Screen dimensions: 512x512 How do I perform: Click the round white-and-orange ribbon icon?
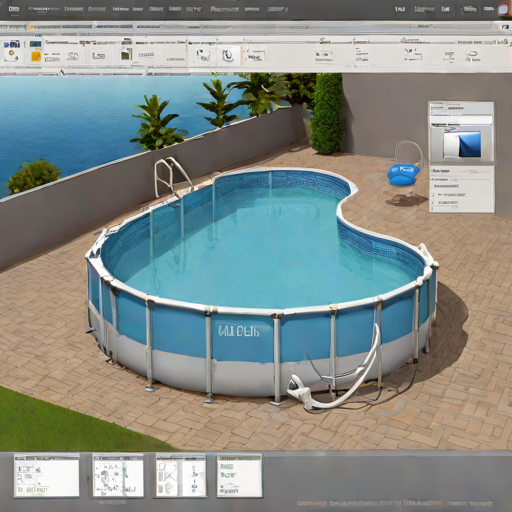(13, 55)
